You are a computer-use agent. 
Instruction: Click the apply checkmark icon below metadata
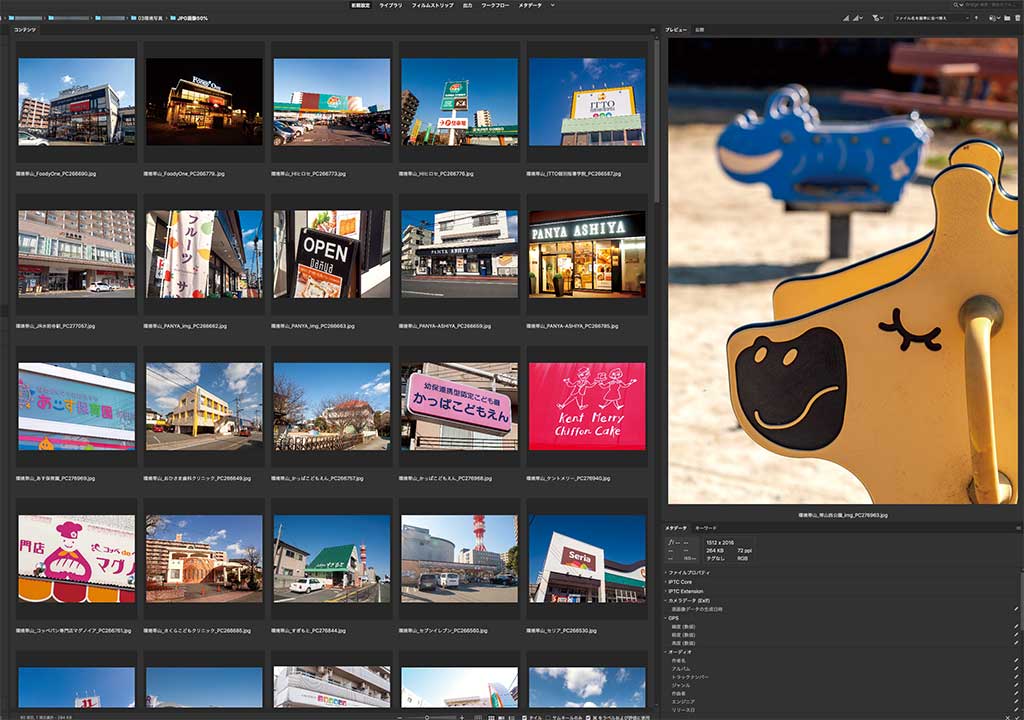click(1017, 717)
